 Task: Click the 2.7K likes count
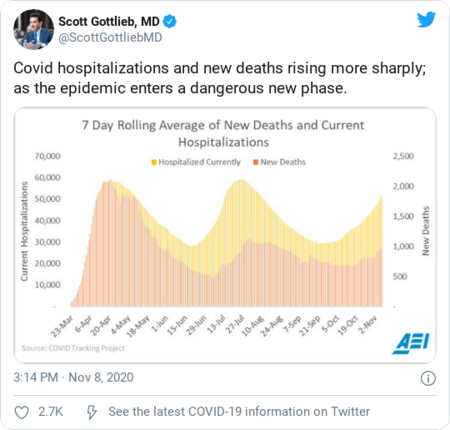click(50, 412)
